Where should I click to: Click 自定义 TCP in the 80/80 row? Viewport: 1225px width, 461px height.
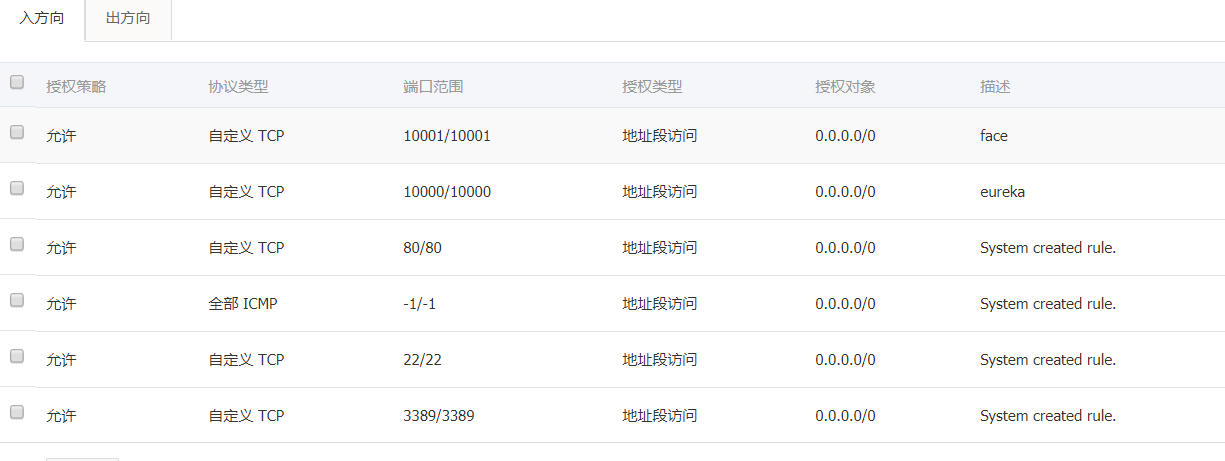coord(246,248)
